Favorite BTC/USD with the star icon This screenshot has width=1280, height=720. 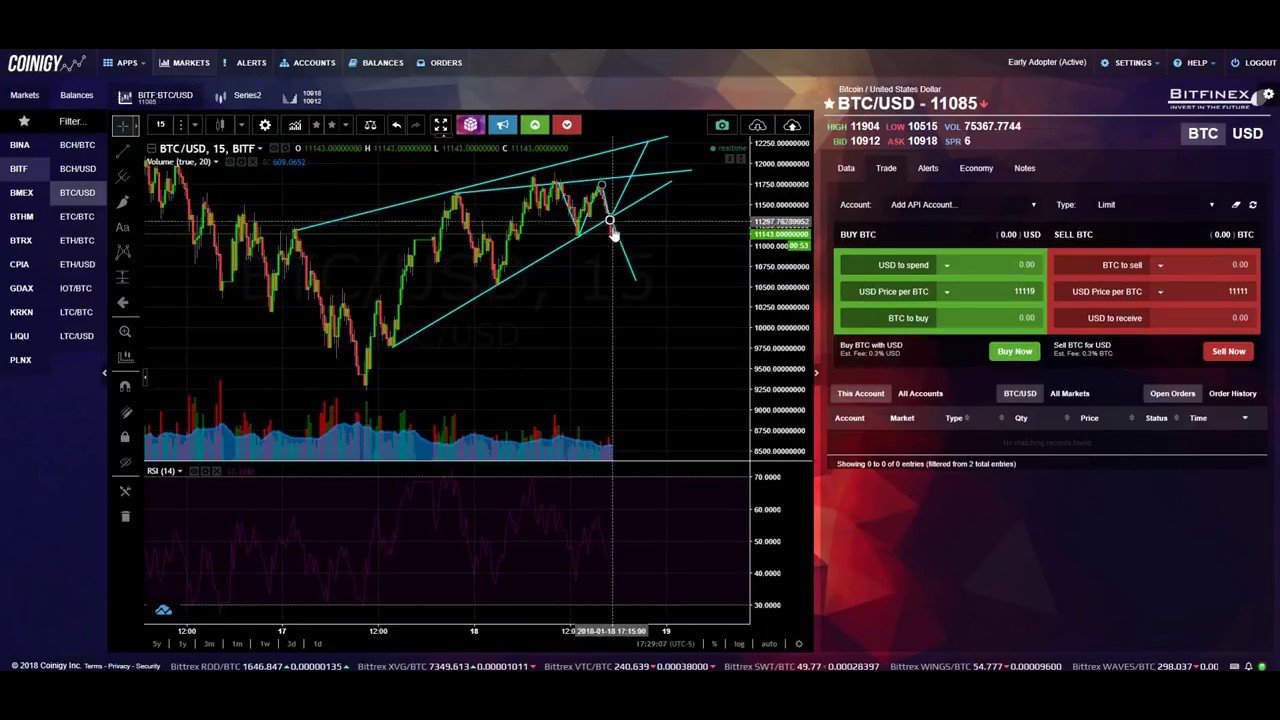click(x=829, y=104)
